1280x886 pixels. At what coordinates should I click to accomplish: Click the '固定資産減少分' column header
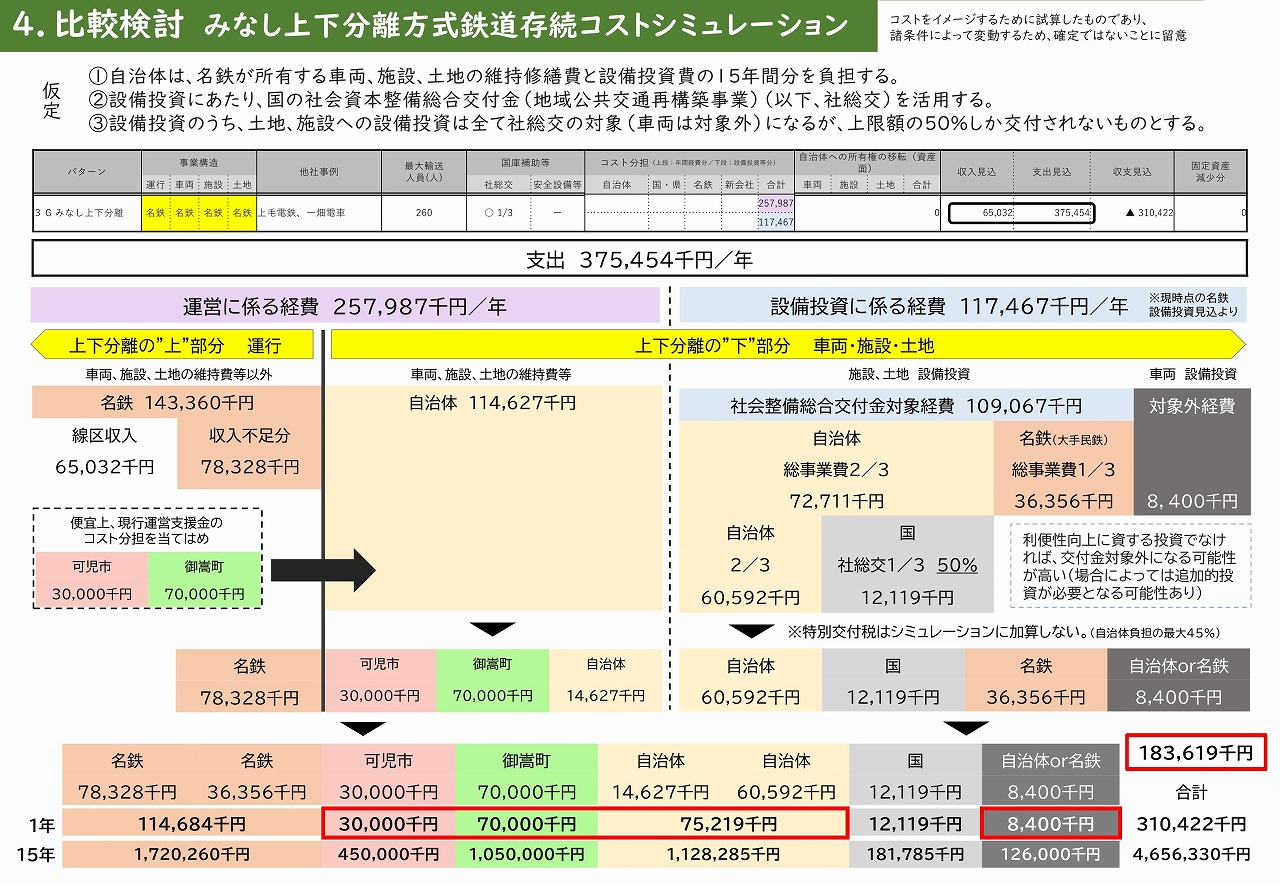(1210, 172)
